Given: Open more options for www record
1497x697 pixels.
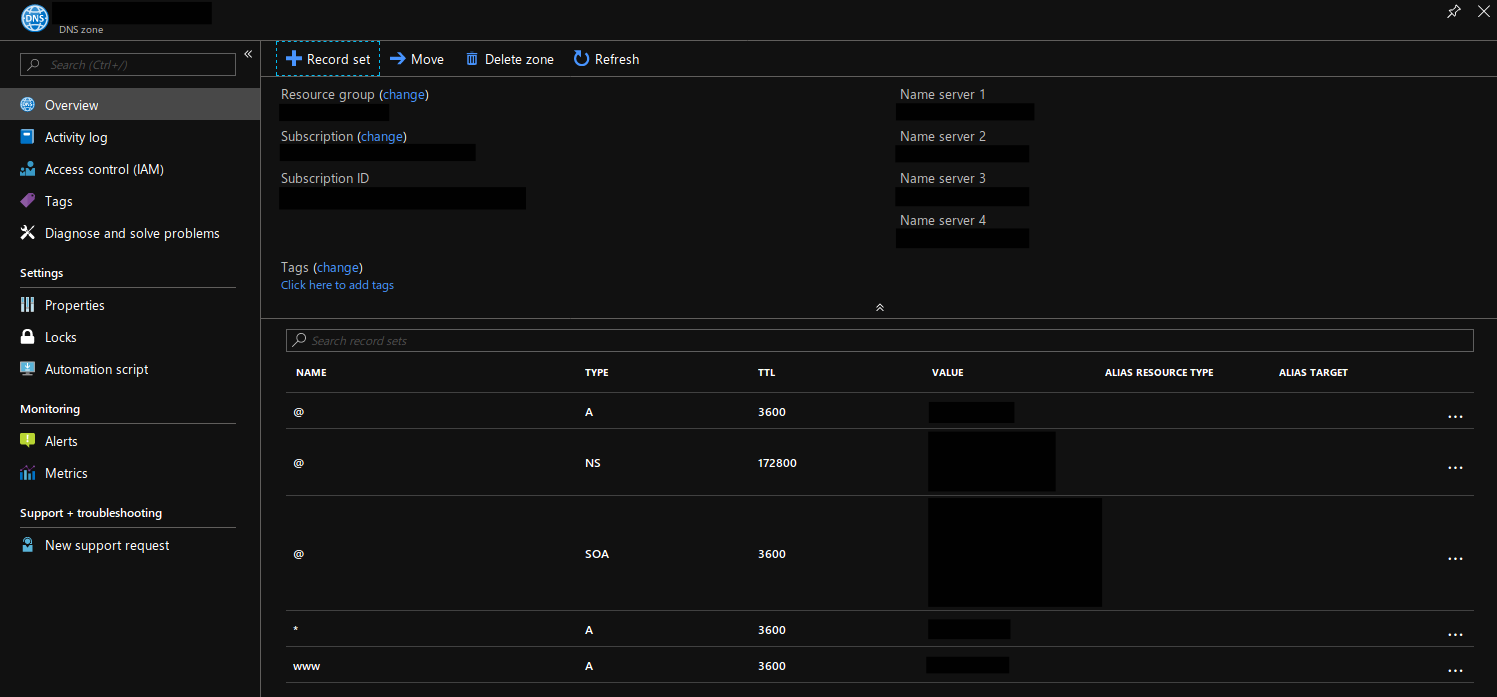Looking at the screenshot, I should click(x=1455, y=670).
